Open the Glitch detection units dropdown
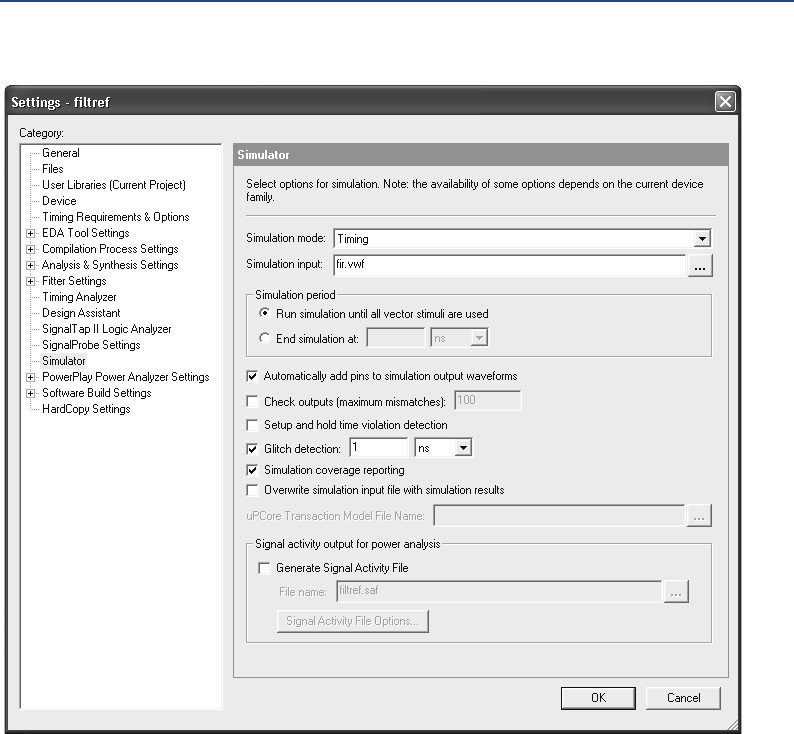Image resolution: width=794 pixels, height=734 pixels. pos(462,449)
